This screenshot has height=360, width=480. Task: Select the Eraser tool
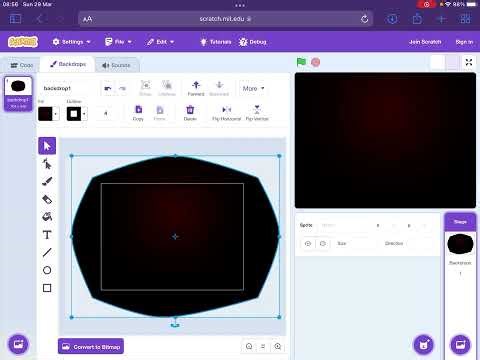click(47, 199)
